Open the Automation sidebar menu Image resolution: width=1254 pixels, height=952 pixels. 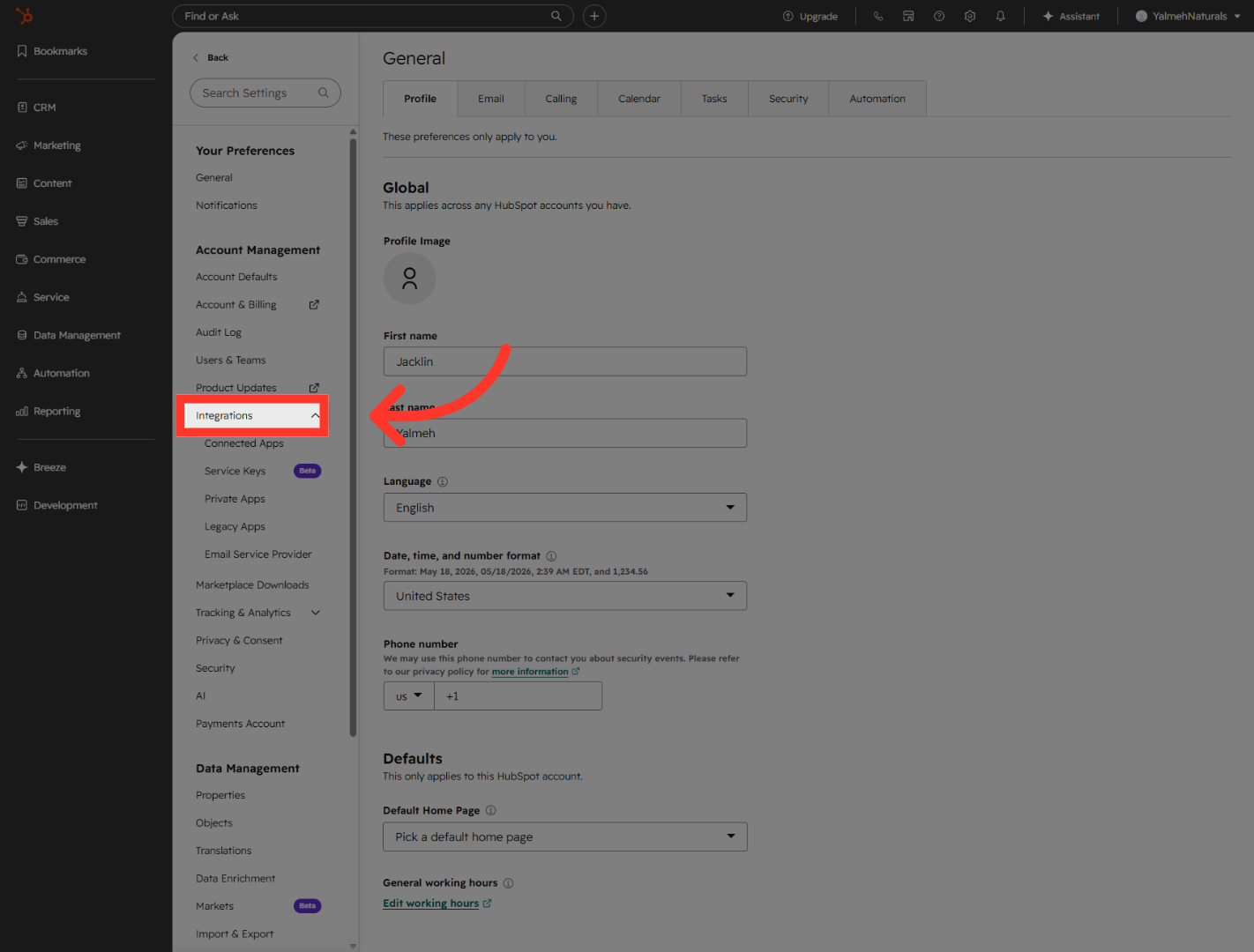(x=53, y=373)
